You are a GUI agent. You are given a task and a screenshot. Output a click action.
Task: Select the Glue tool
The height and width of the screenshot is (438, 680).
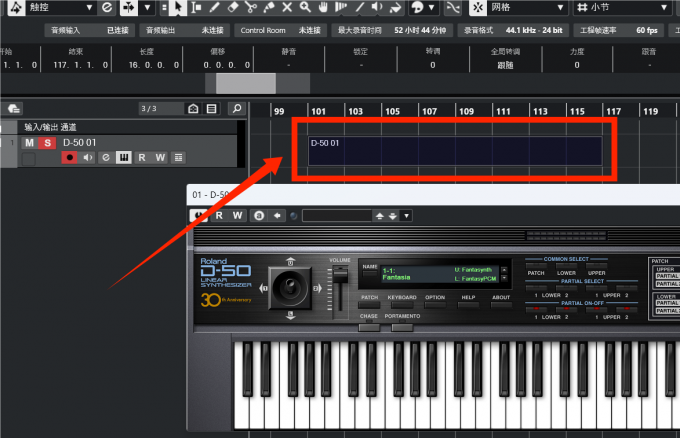click(x=269, y=7)
